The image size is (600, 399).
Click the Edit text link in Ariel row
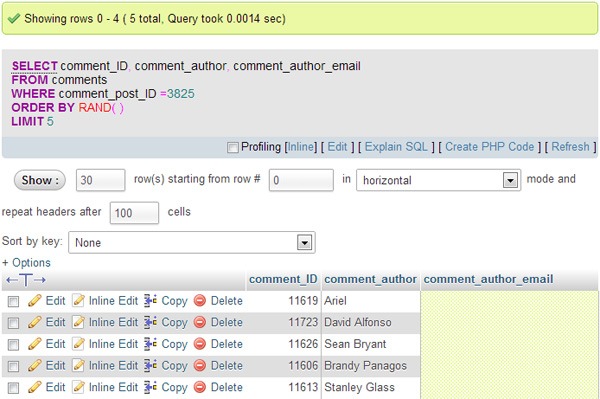click(55, 301)
